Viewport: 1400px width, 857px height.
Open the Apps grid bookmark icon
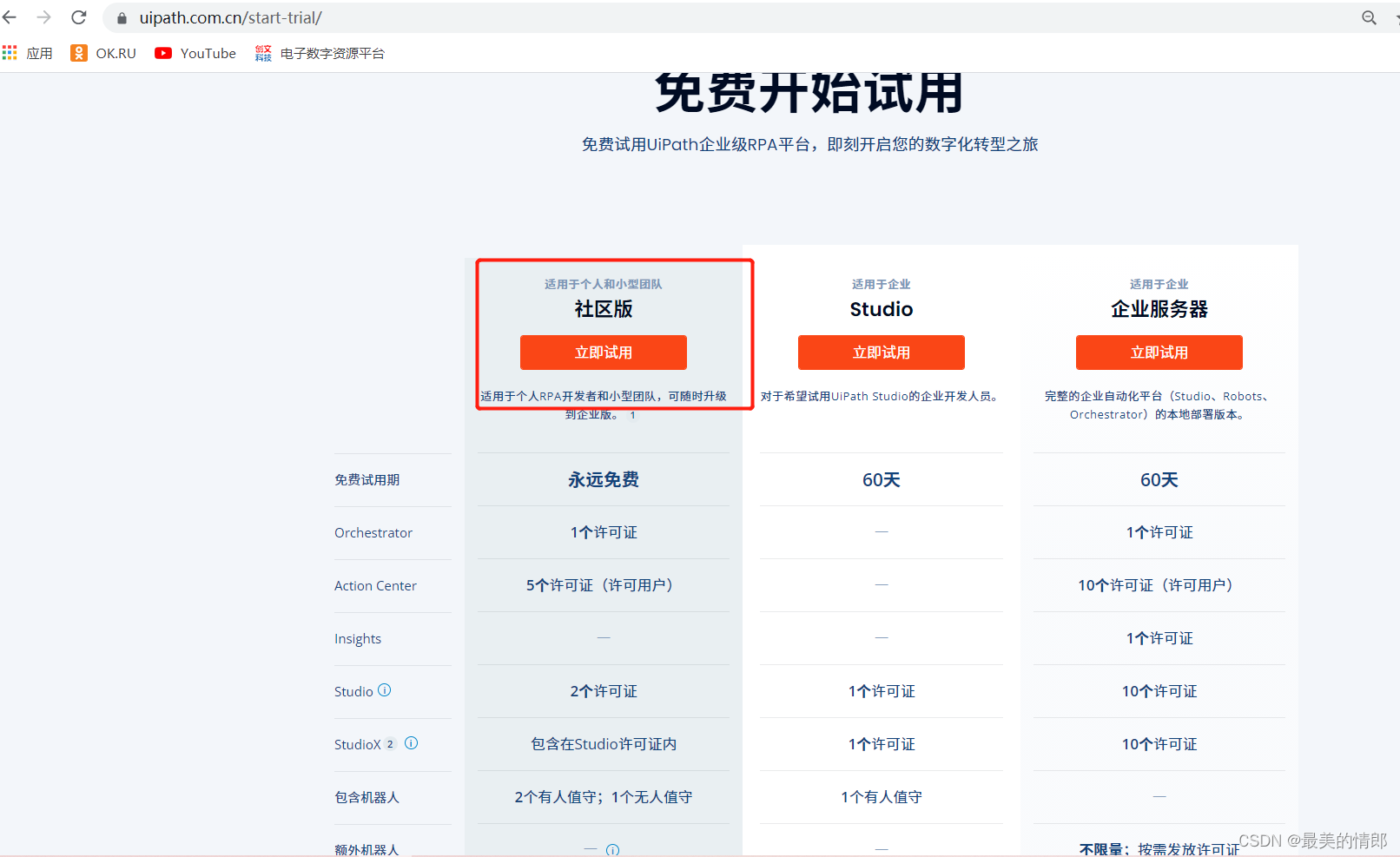[x=10, y=53]
